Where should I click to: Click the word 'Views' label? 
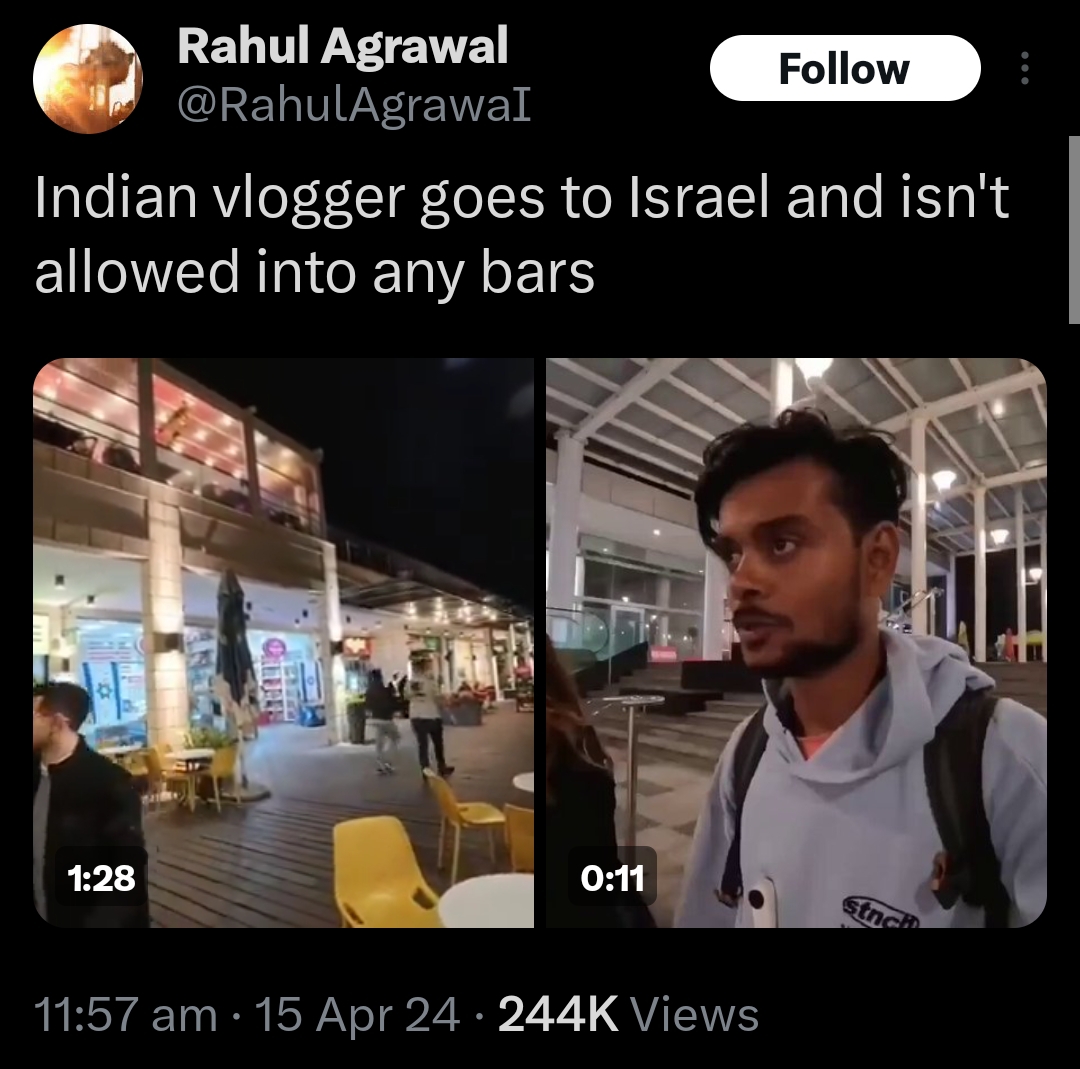(x=694, y=1015)
